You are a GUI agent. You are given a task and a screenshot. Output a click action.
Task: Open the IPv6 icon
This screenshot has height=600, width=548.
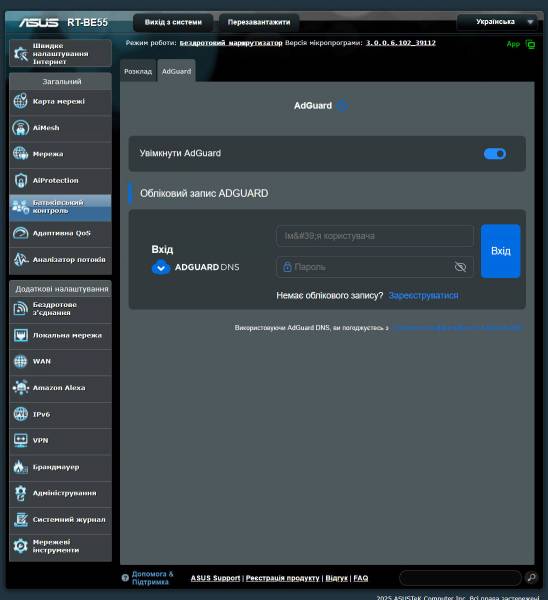21,414
